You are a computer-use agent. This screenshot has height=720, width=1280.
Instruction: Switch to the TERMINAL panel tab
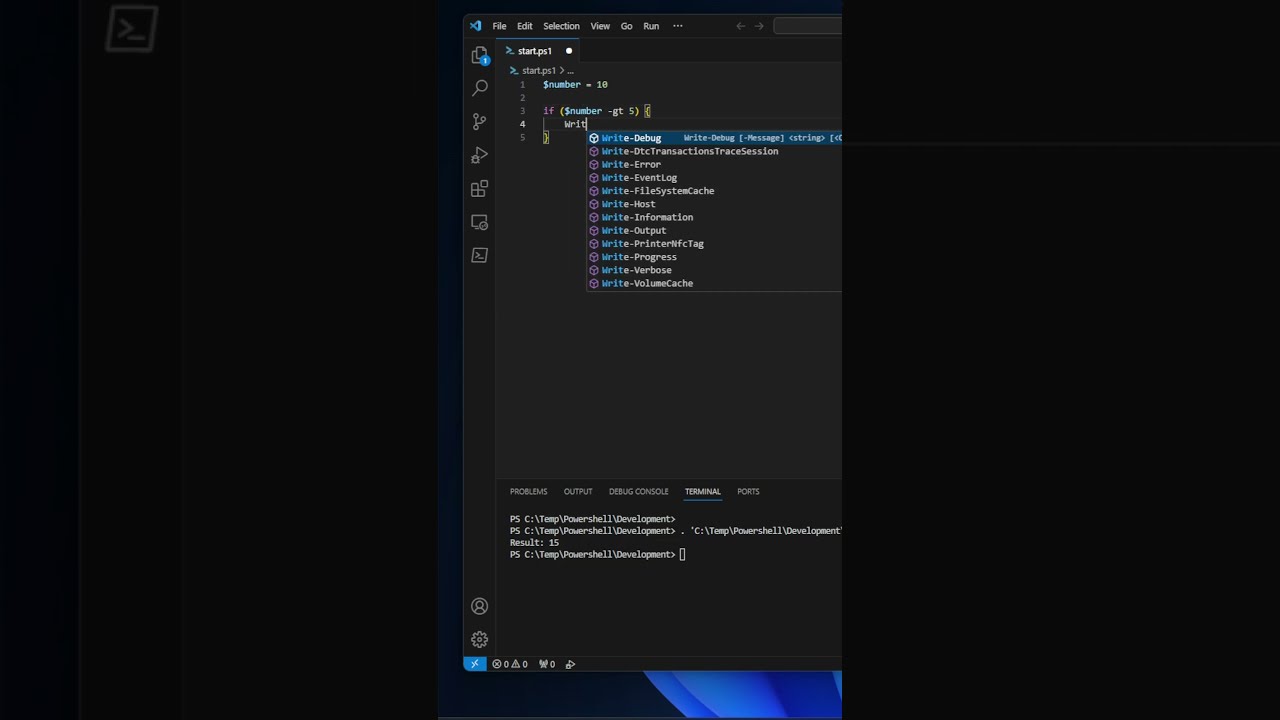[702, 492]
